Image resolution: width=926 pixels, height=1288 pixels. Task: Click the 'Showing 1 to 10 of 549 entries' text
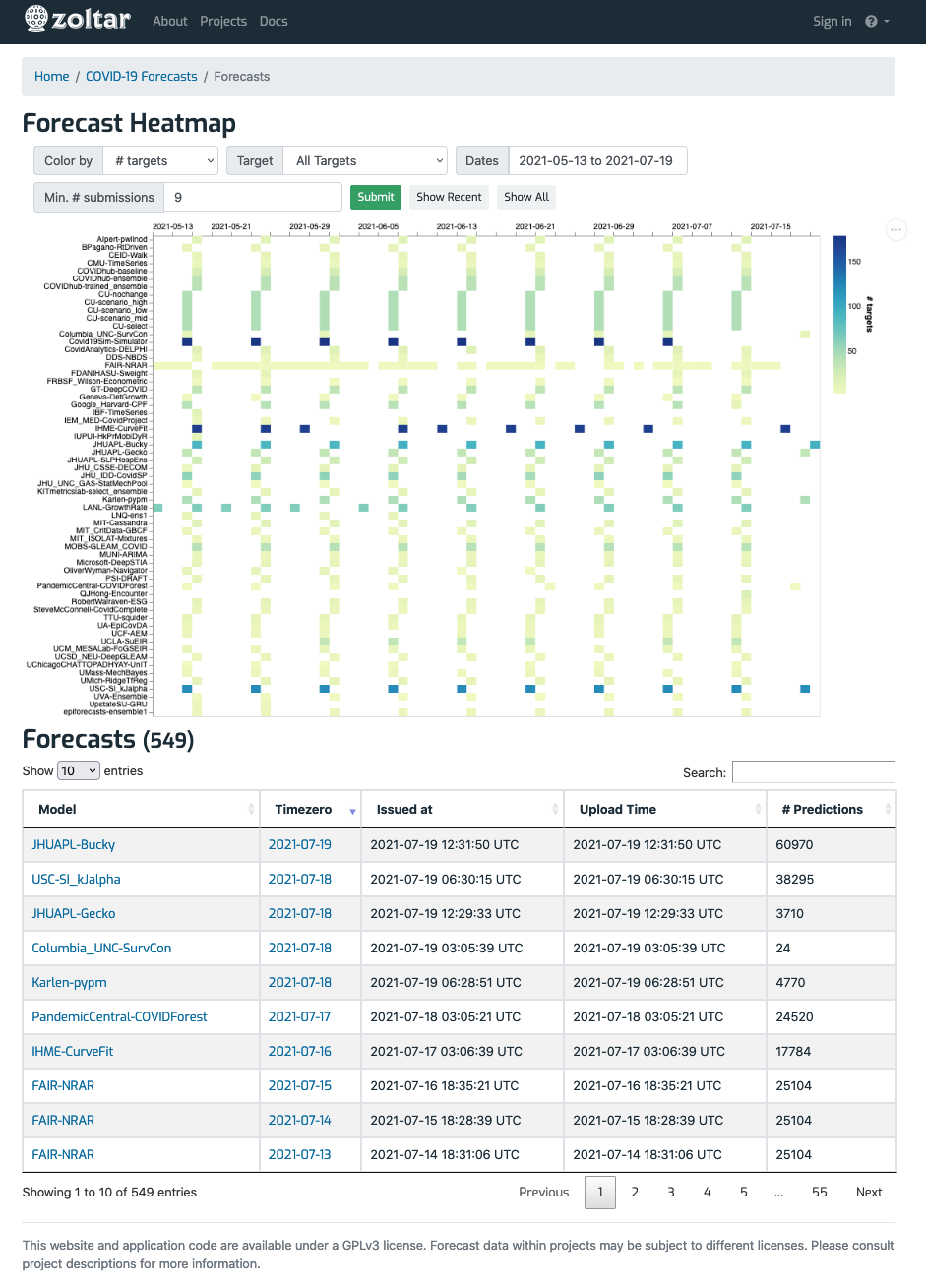109,1192
